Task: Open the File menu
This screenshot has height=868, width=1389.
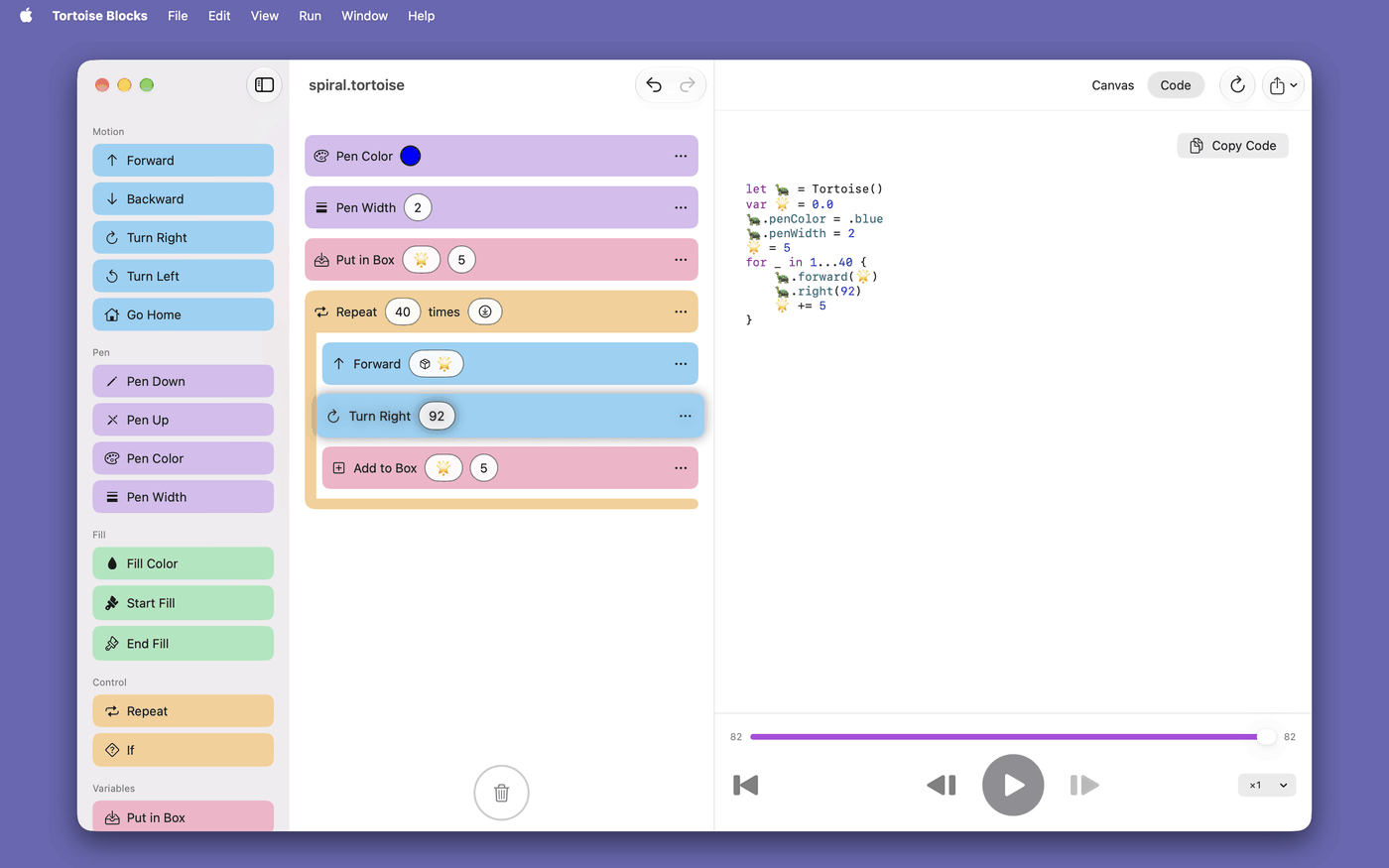Action: pos(178,16)
